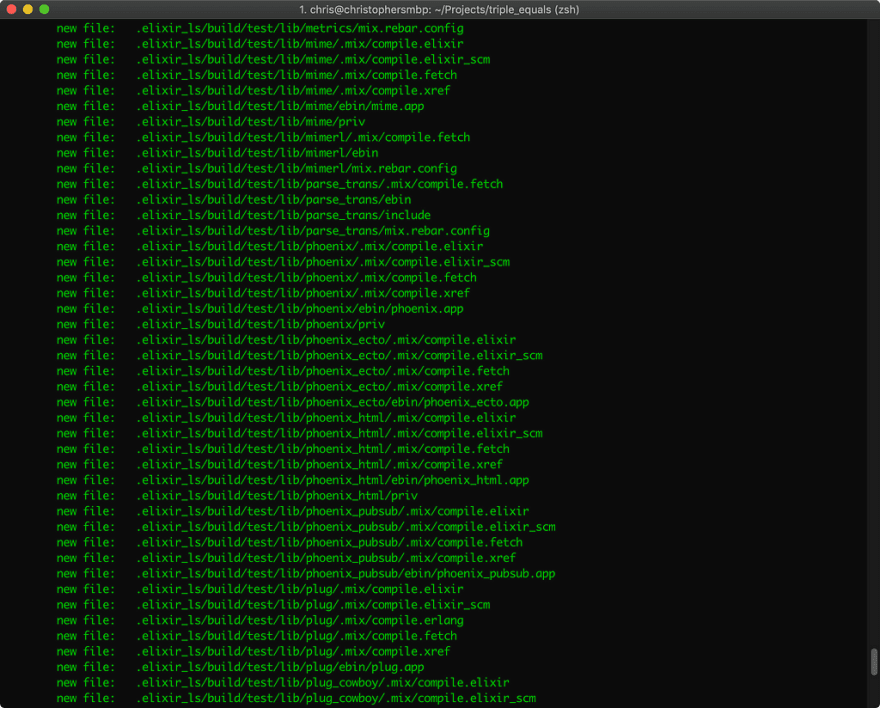Click the phoenix_html/.mix/compile.fetch line

[283, 449]
